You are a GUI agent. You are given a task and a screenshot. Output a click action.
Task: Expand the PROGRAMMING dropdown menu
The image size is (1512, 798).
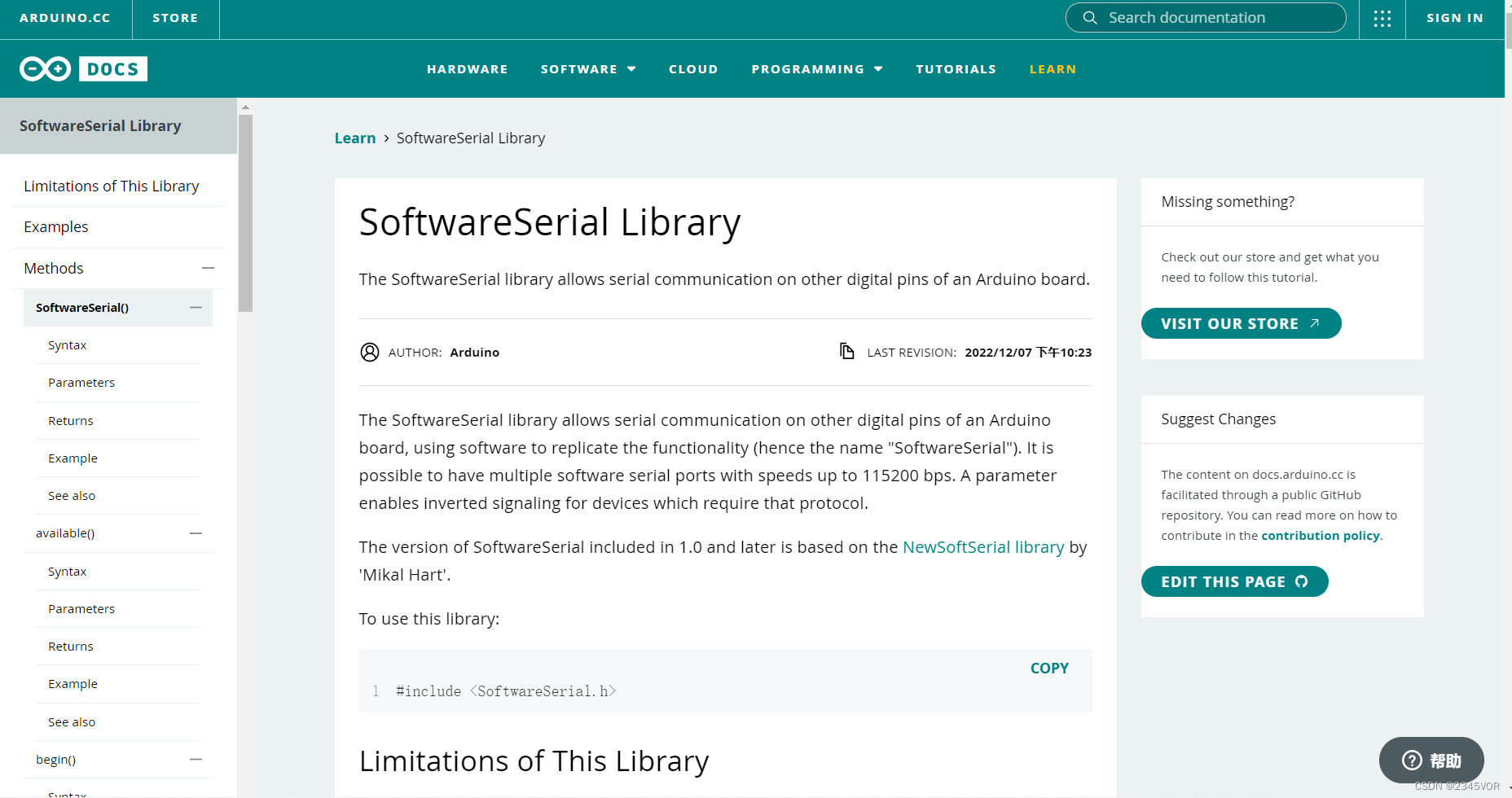(817, 69)
